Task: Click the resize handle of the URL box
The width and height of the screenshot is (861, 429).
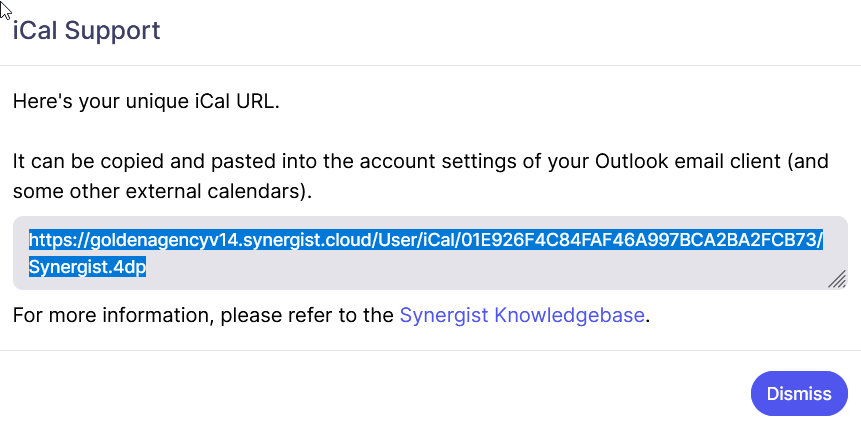Action: point(837,281)
